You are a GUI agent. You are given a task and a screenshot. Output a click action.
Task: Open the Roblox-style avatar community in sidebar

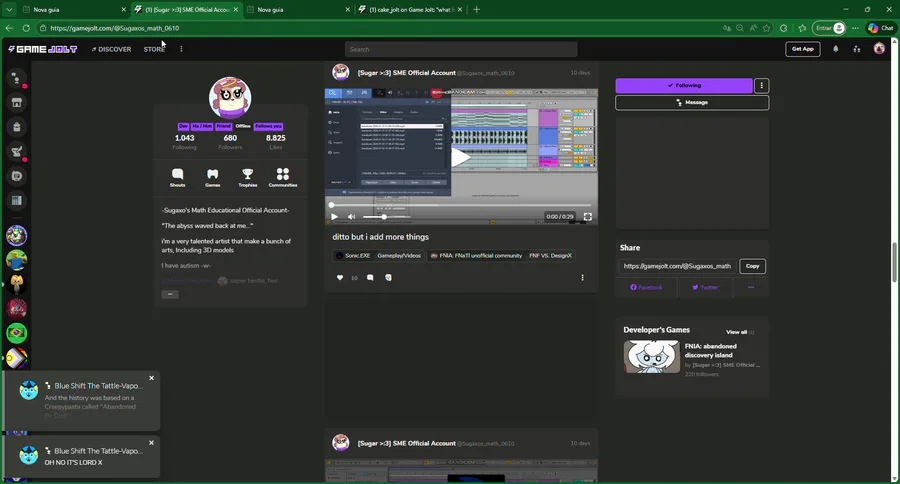17,260
